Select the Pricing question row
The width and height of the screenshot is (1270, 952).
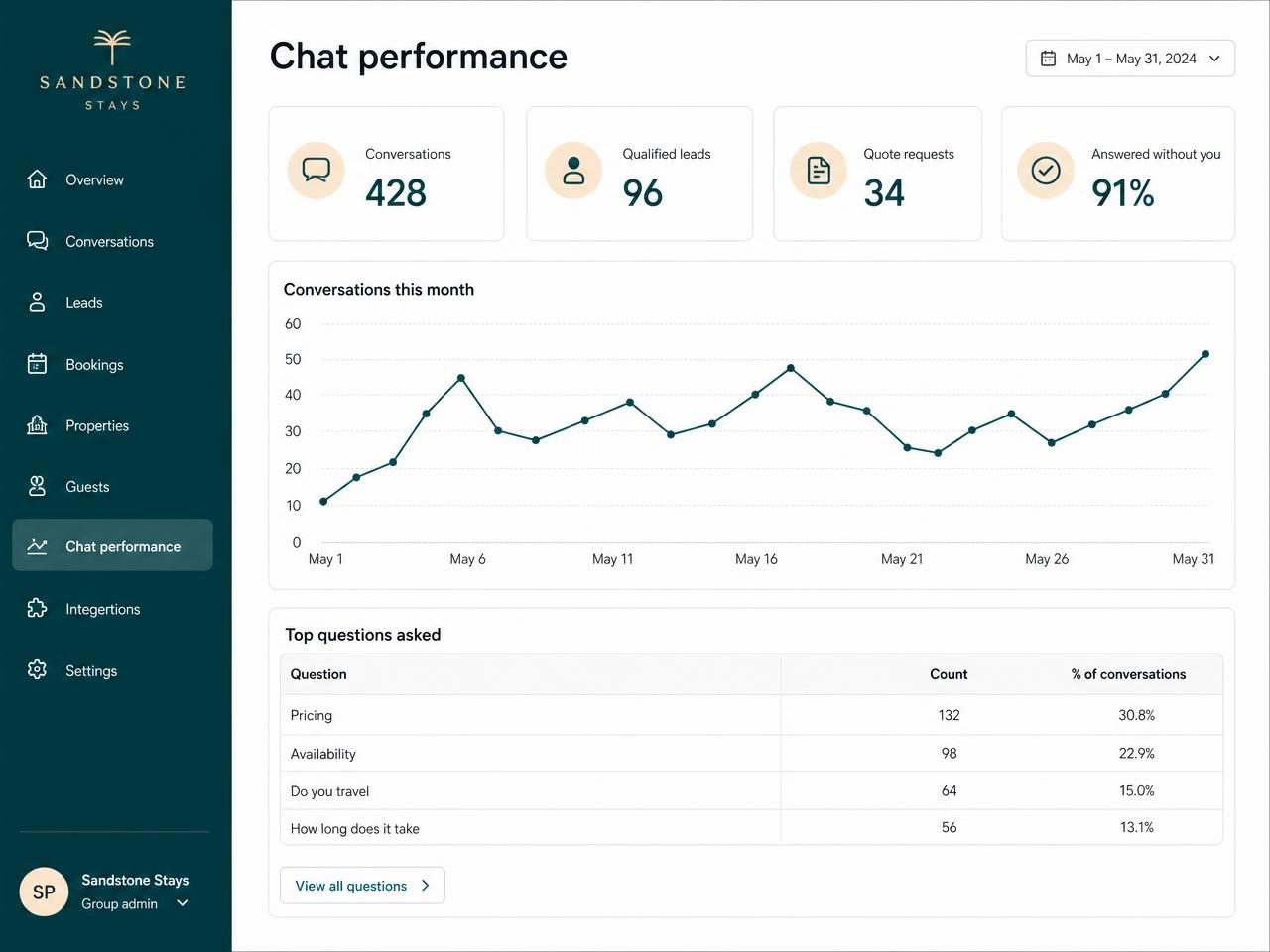pyautogui.click(x=751, y=715)
